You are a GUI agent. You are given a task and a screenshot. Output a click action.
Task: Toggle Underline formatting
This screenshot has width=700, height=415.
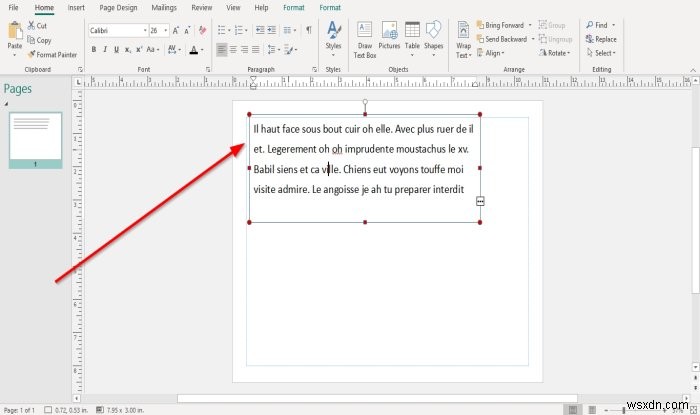[117, 50]
